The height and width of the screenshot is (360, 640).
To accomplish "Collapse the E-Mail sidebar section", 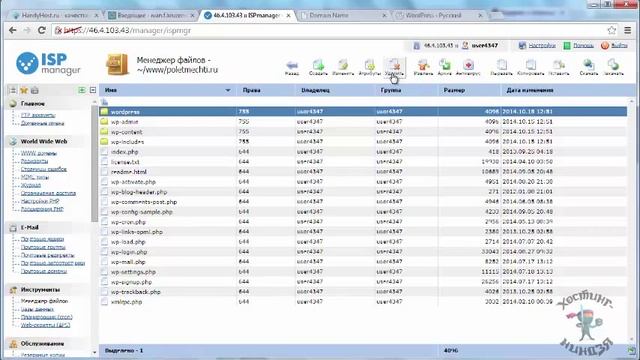I will tap(29, 227).
